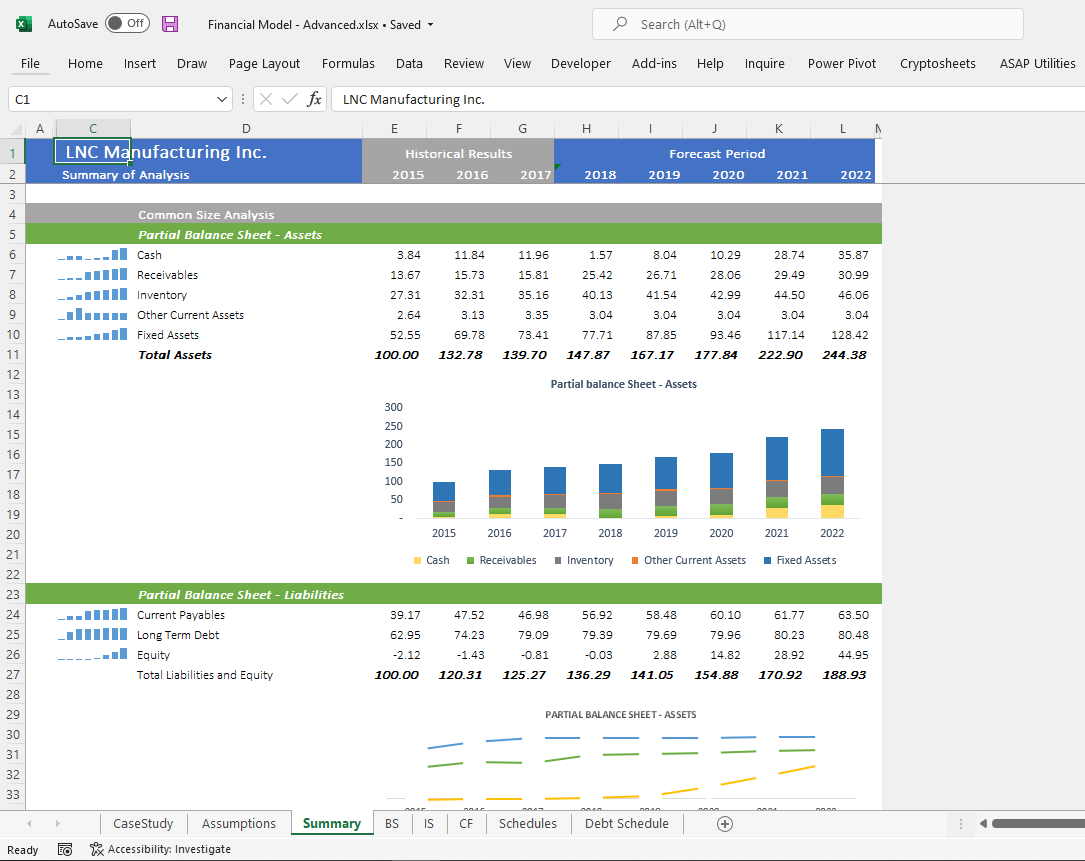The image size is (1085, 861).
Task: Open the Power Pivot ribbon tab
Action: (x=841, y=64)
